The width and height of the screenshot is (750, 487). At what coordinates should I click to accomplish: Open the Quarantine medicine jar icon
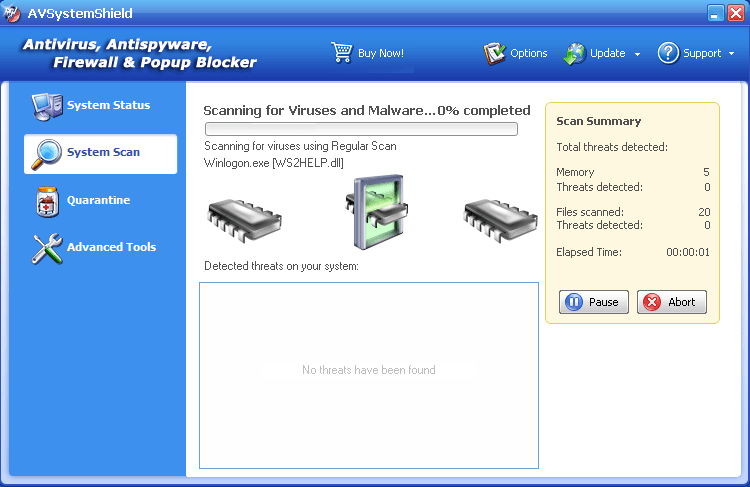(x=46, y=201)
